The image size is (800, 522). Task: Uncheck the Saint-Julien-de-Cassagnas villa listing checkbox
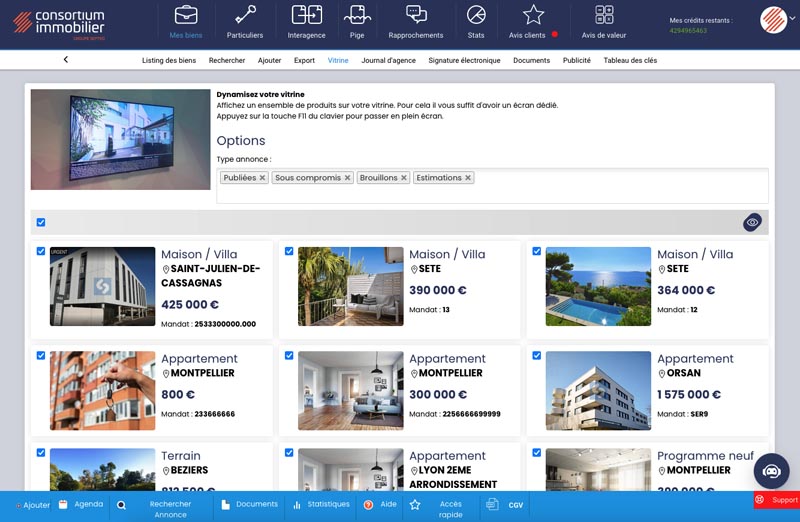click(41, 252)
